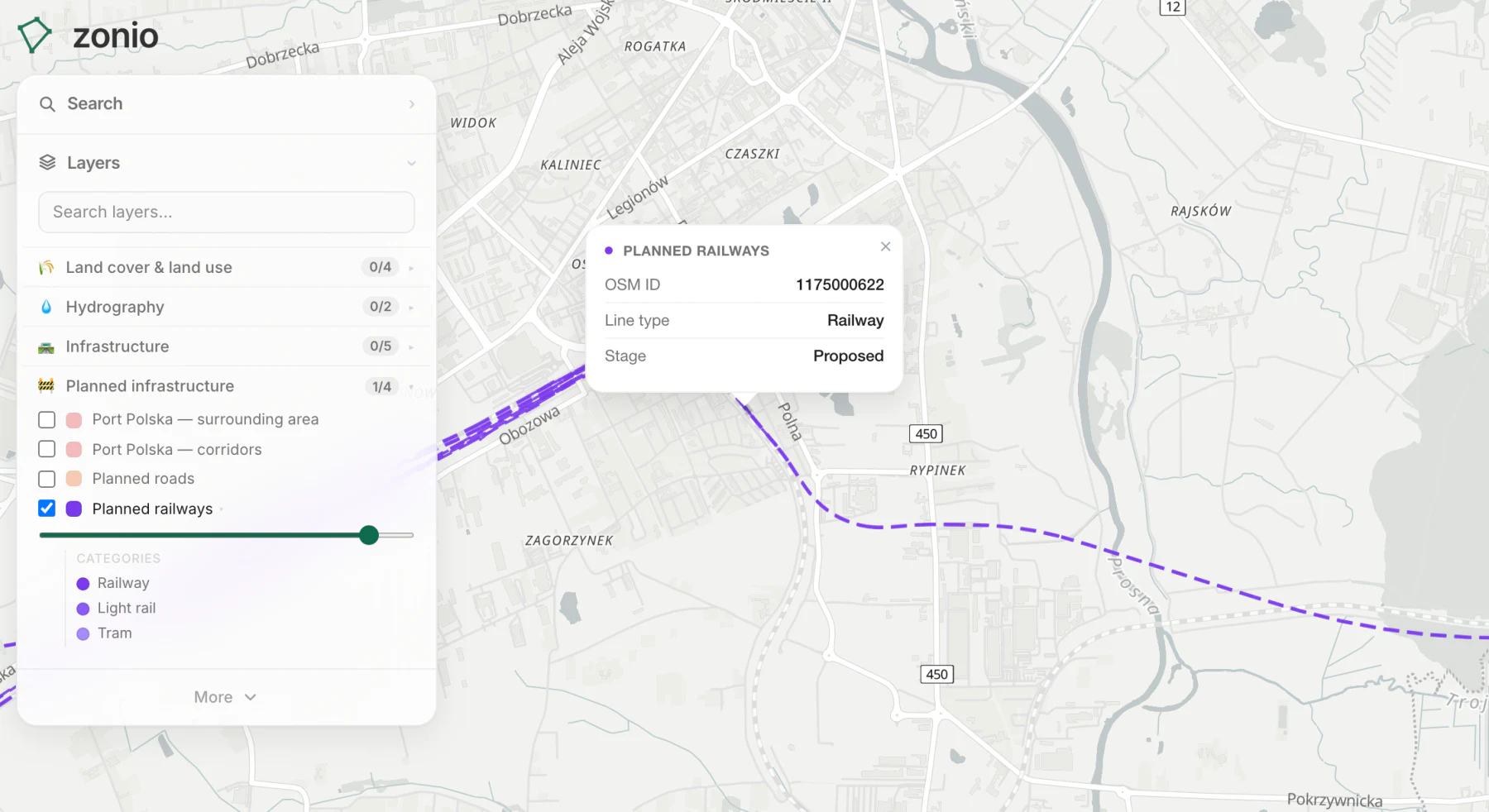Click the 0/2 Hydrography count badge
This screenshot has height=812, width=1489.
(381, 307)
